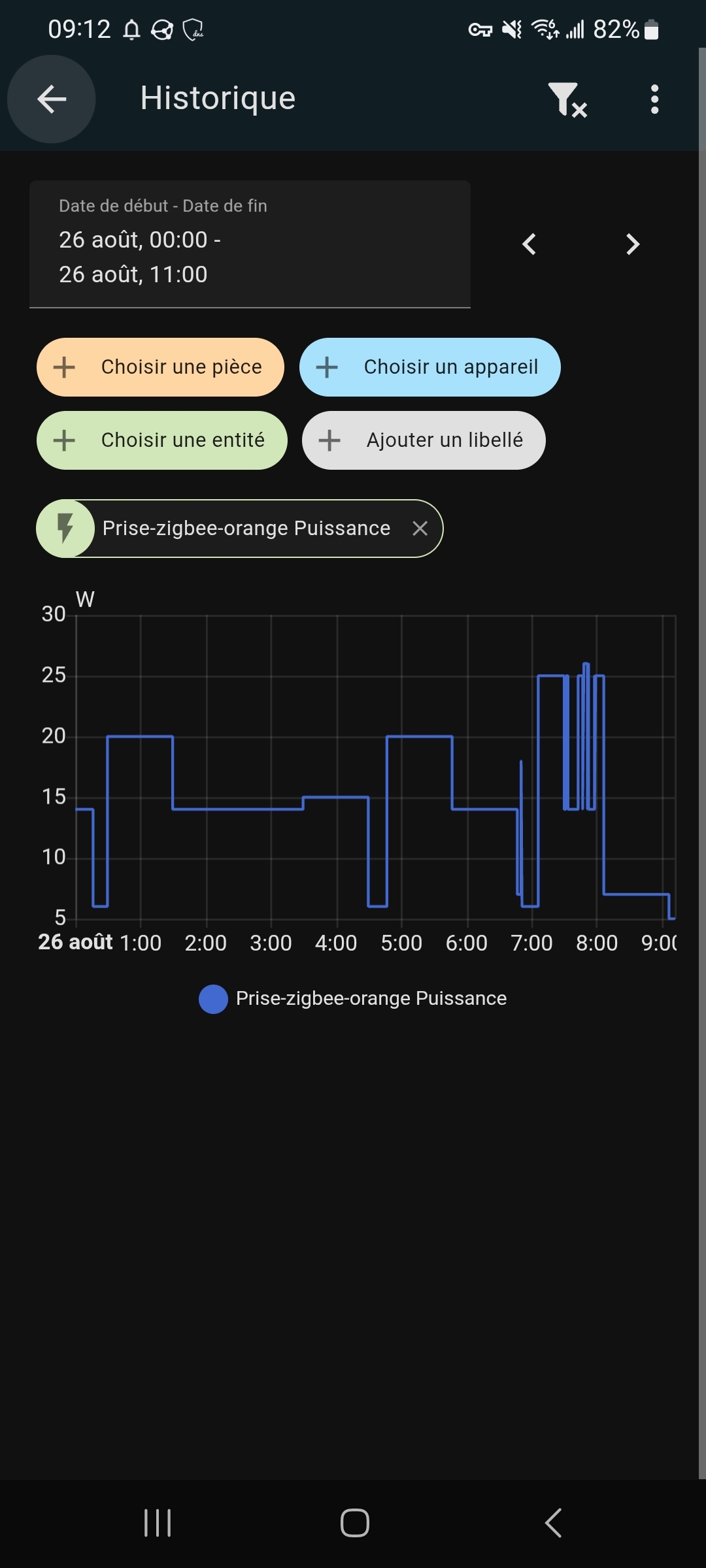The height and width of the screenshot is (1568, 706).
Task: Remove the Prise-zigbee-orange Puissance chip
Action: pos(420,529)
